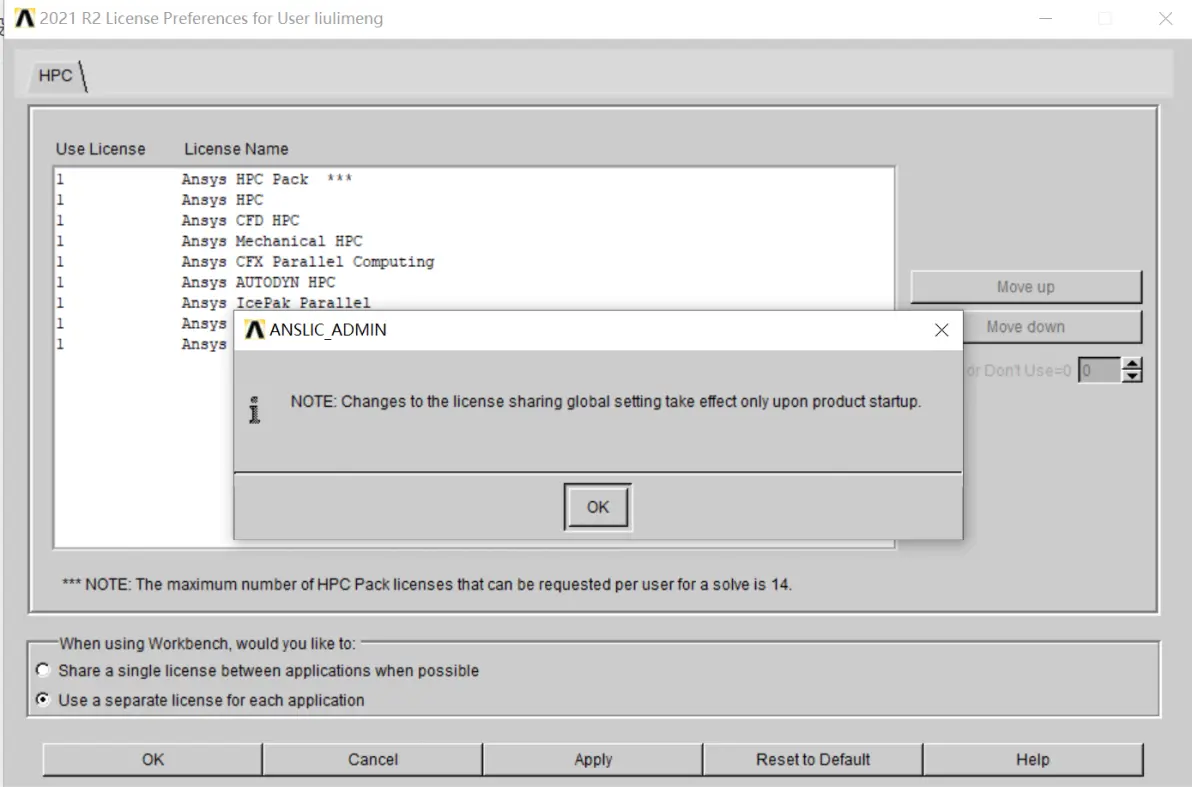Select the Ansys CFD HPC row

coord(474,221)
